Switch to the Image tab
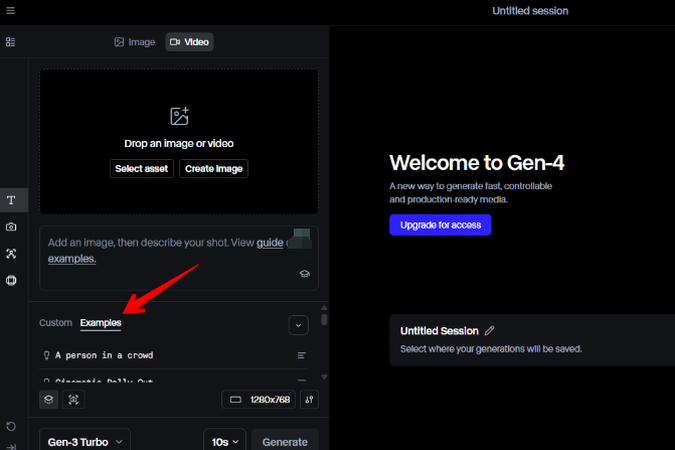This screenshot has width=675, height=450. click(135, 42)
